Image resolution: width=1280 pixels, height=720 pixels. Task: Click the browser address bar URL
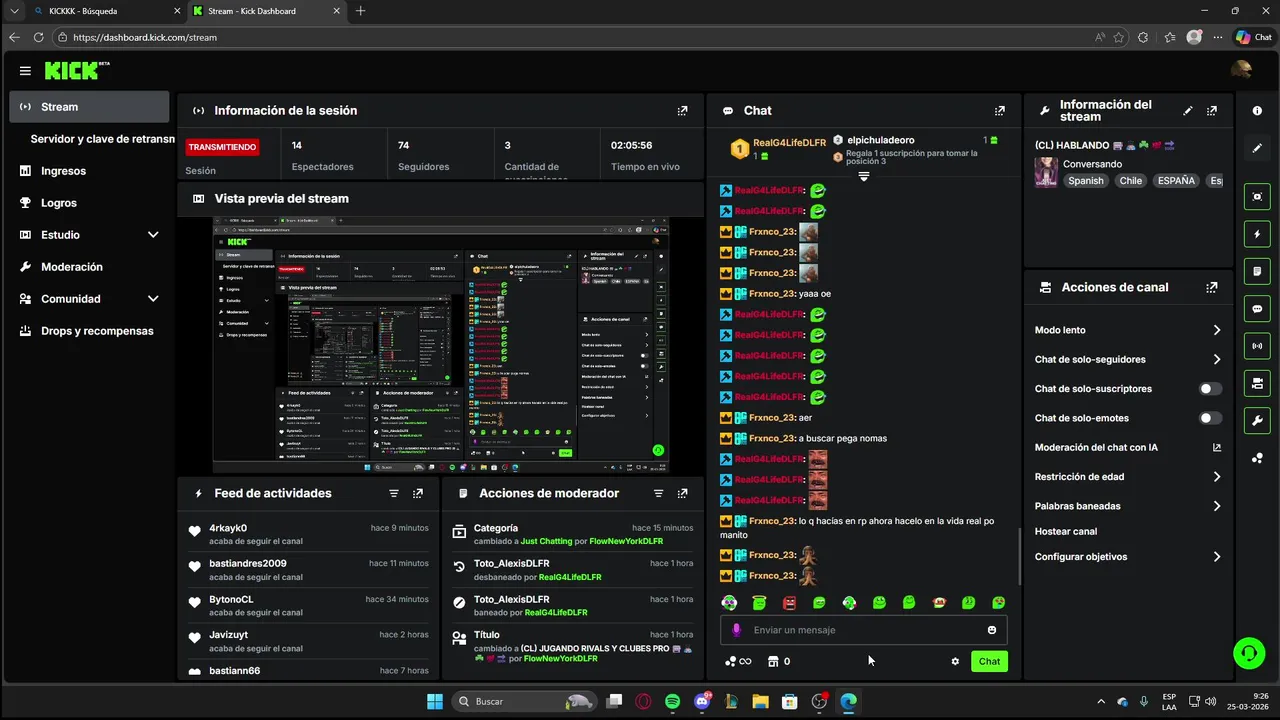tap(145, 37)
